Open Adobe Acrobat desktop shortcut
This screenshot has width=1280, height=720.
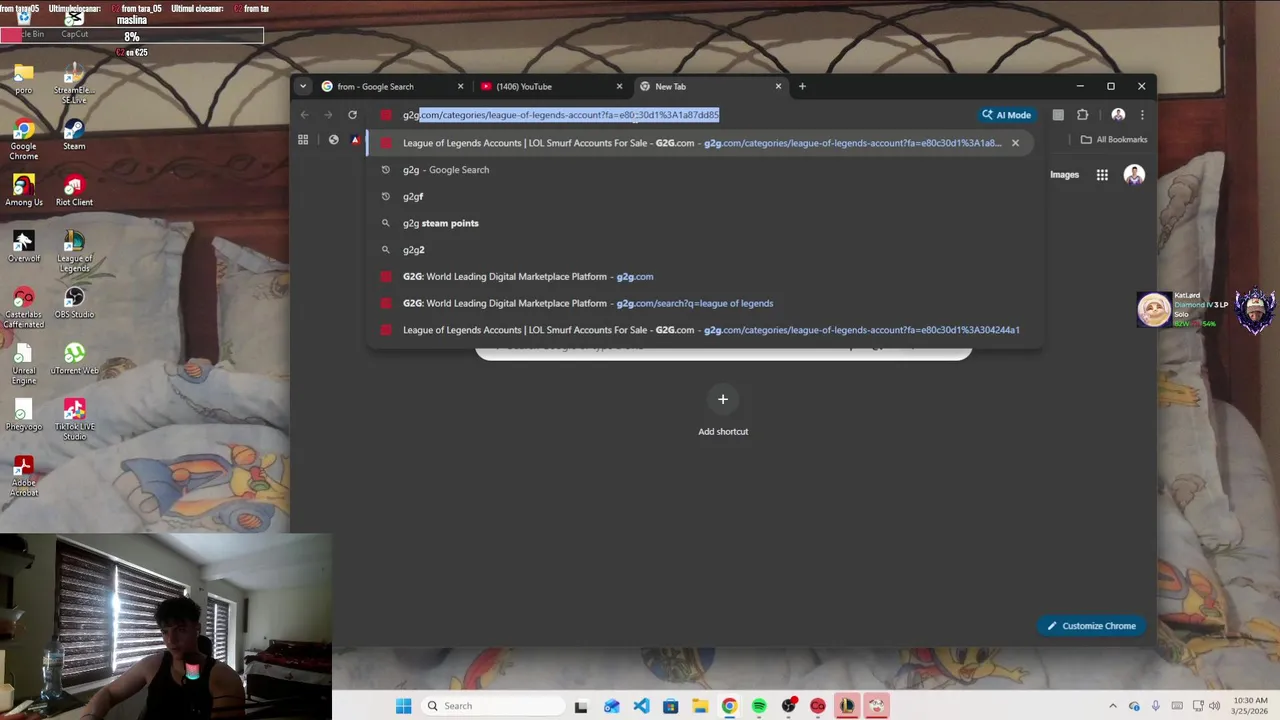(x=24, y=476)
